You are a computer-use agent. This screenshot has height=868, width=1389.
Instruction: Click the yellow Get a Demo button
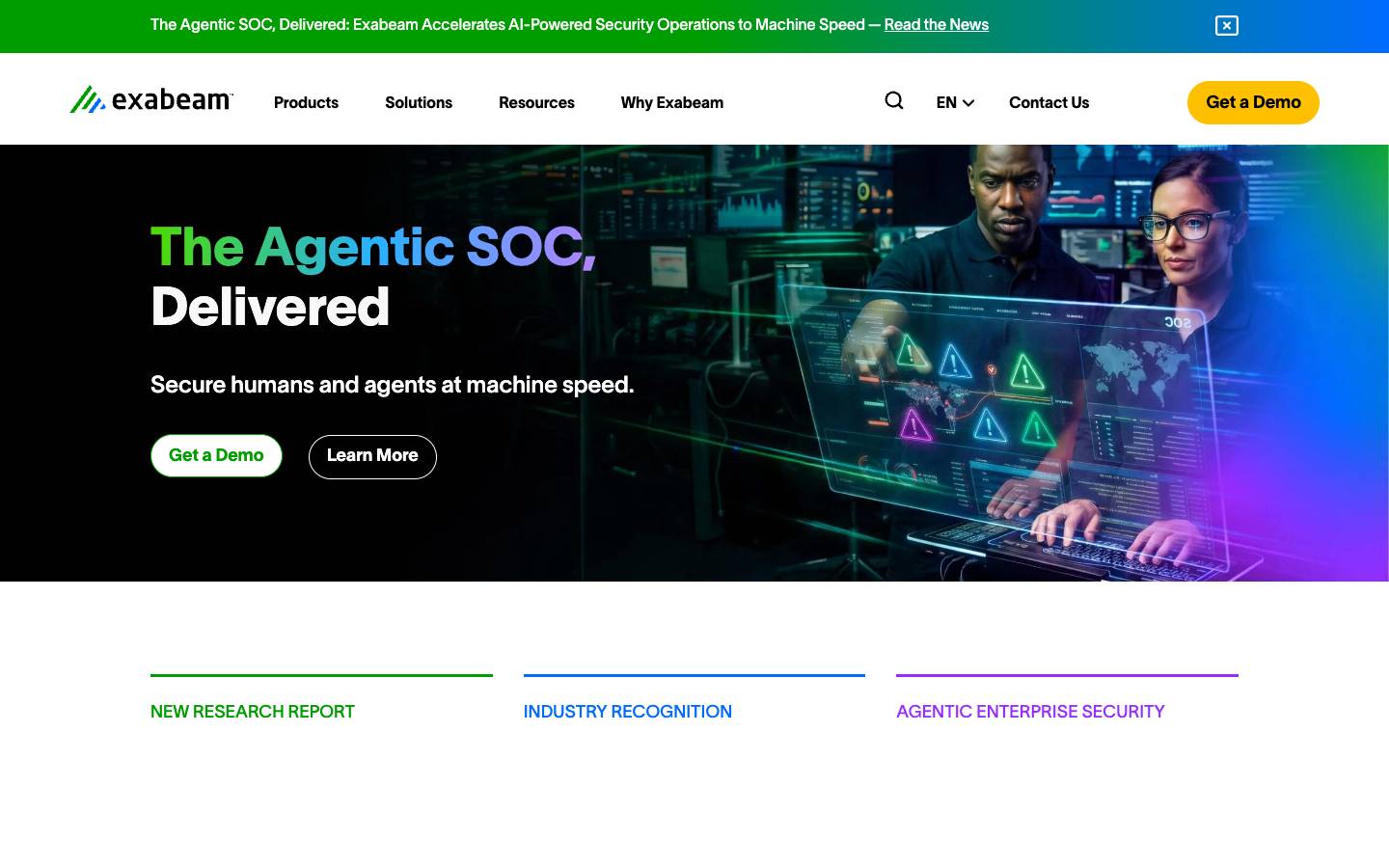tap(1253, 102)
